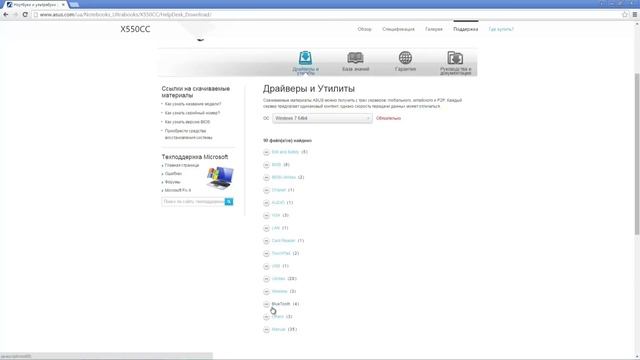Expand the Chipset category circle

tap(266, 190)
